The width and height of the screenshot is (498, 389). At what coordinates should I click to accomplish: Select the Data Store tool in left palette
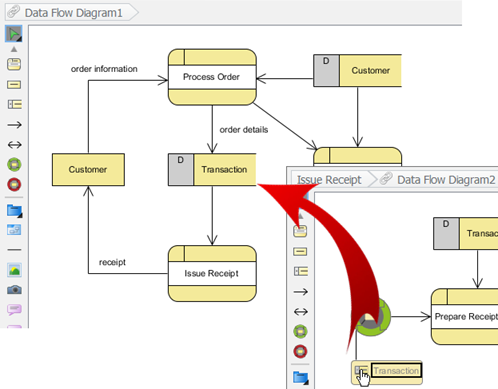14,105
